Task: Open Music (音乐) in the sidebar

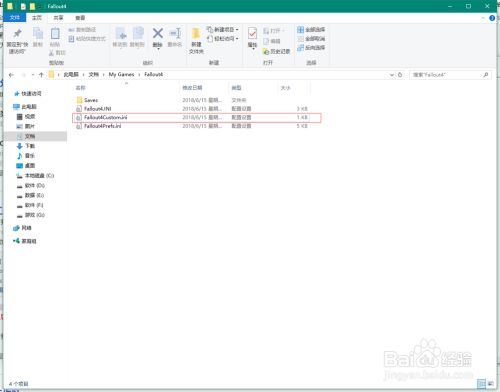Action: [26, 156]
